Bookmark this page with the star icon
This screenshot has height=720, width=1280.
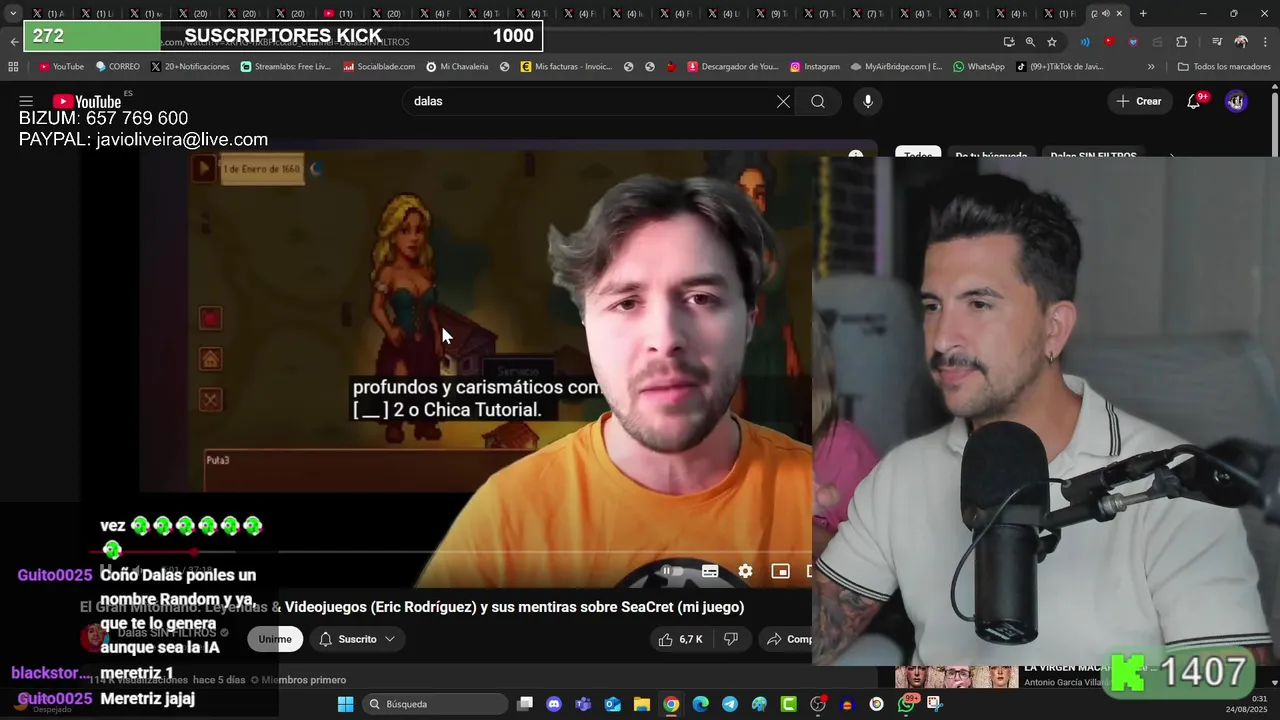[1052, 41]
